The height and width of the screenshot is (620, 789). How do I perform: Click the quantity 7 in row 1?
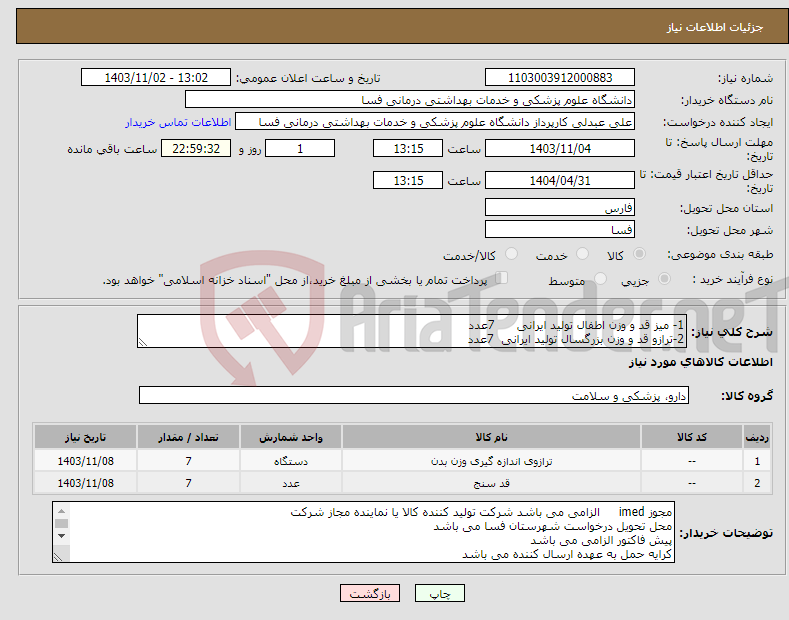[x=188, y=461]
